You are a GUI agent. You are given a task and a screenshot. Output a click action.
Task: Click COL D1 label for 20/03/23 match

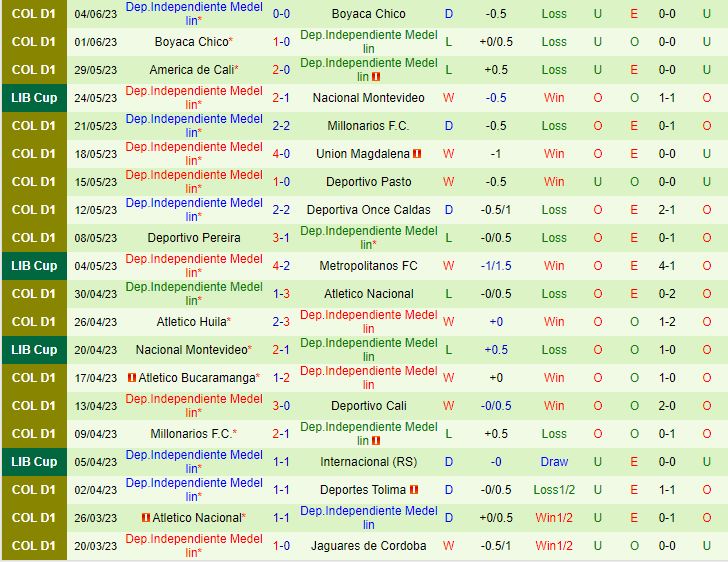[34, 546]
